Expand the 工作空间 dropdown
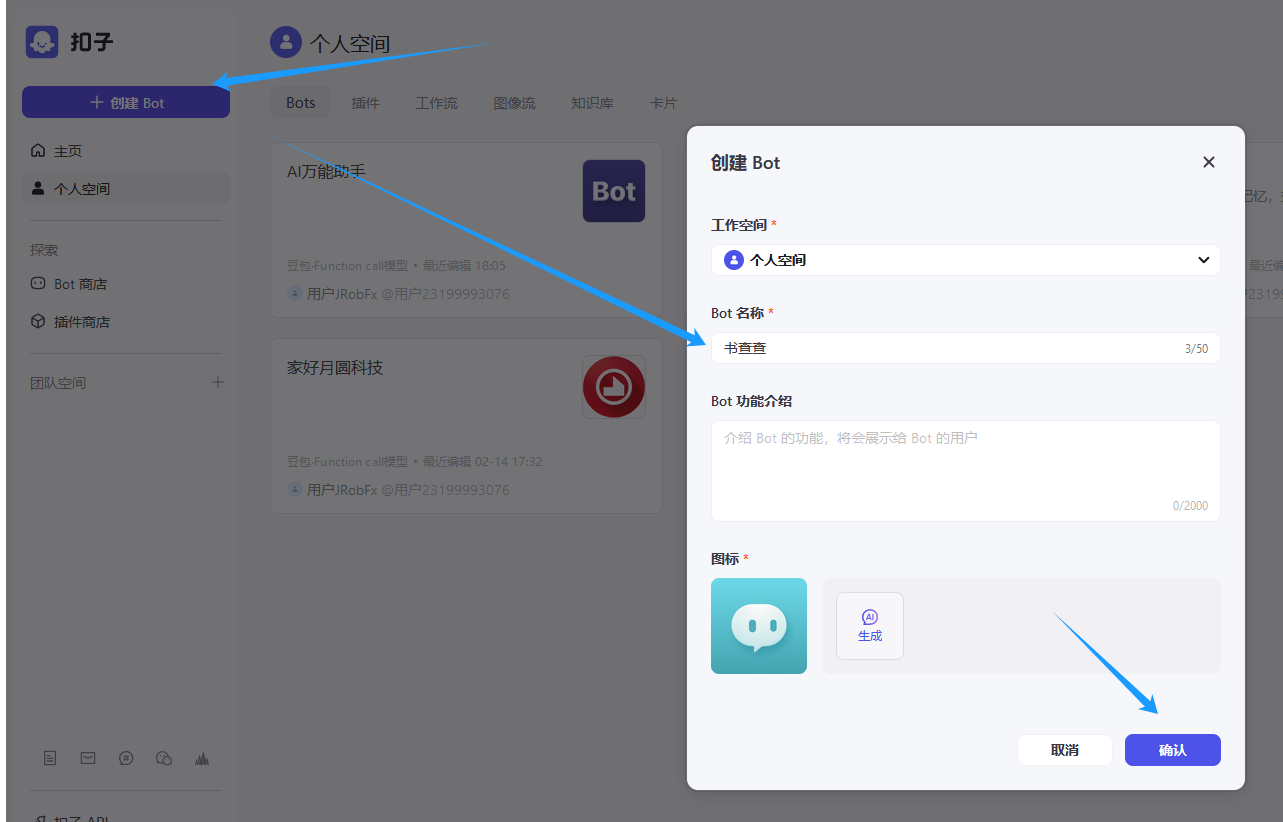Viewport: 1283px width, 822px height. click(x=965, y=260)
